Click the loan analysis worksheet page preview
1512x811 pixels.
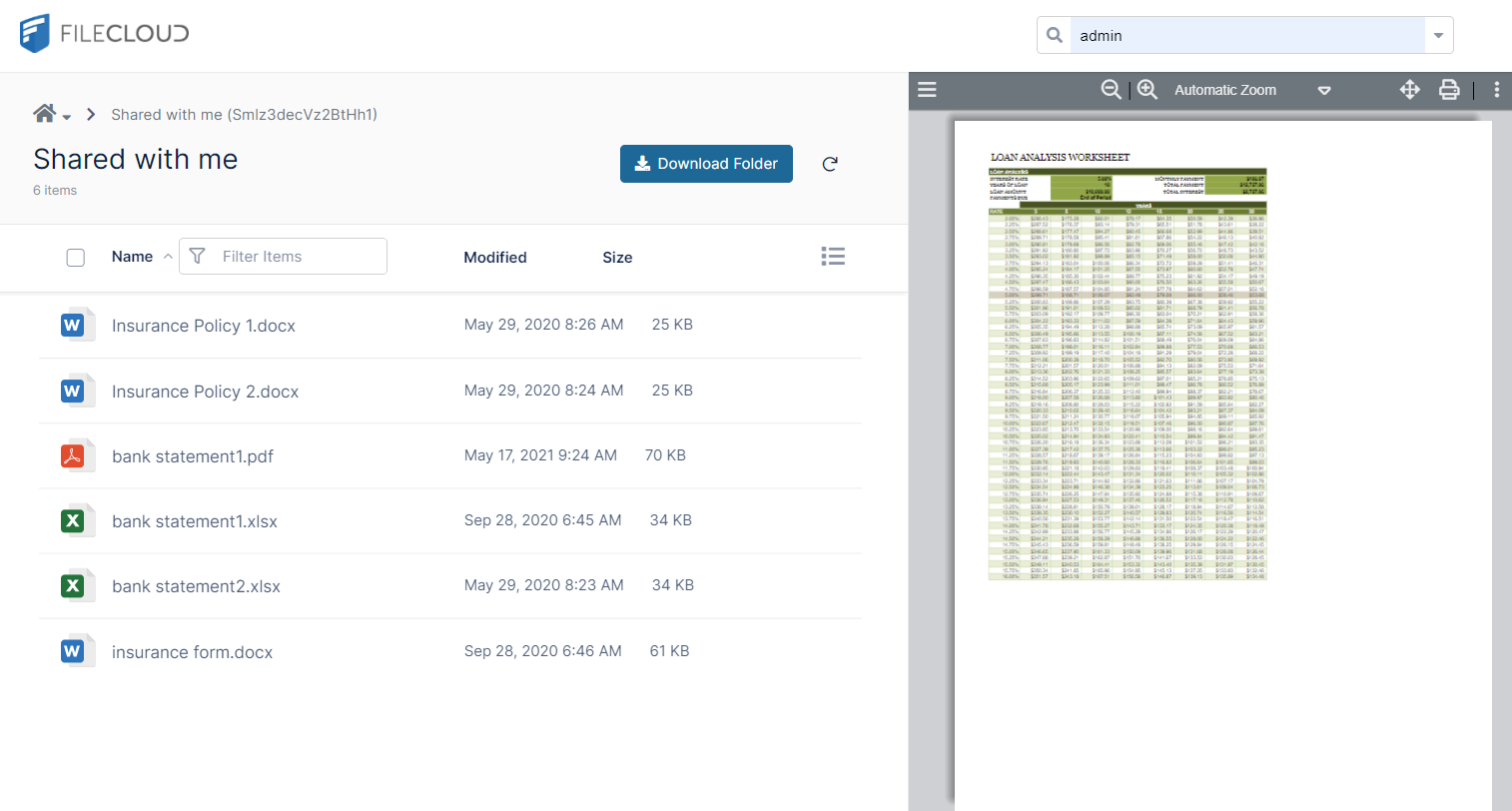pyautogui.click(x=1127, y=370)
